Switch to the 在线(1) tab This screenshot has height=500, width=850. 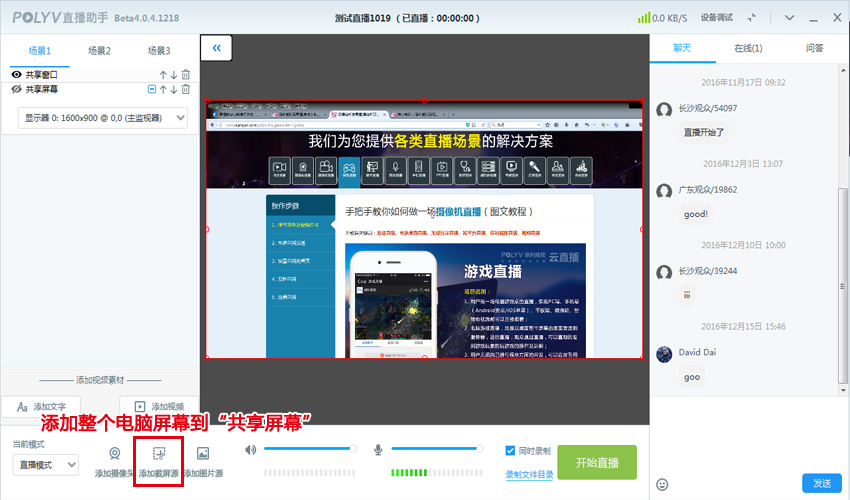[748, 48]
